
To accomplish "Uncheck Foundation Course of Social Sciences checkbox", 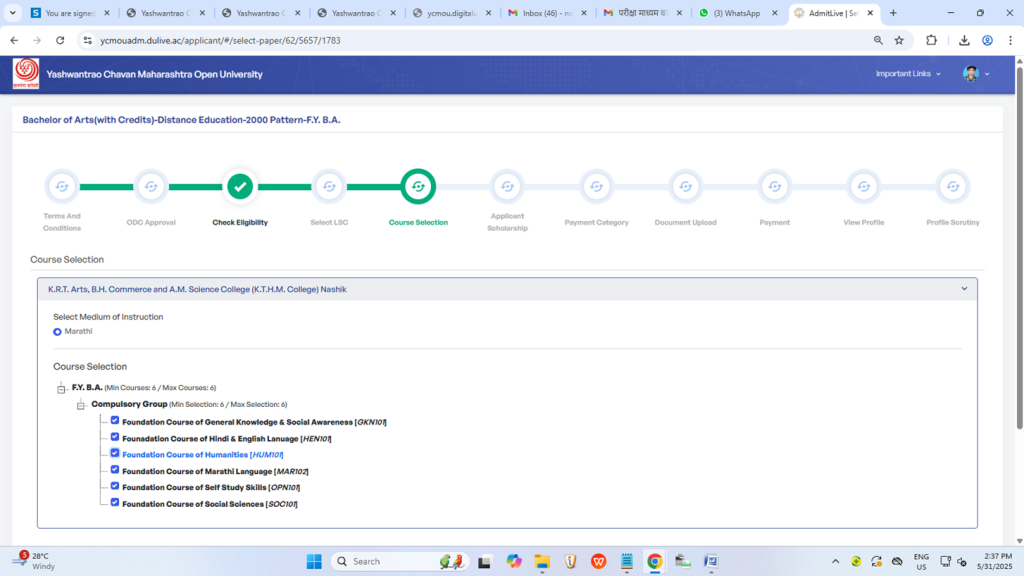I will [115, 502].
